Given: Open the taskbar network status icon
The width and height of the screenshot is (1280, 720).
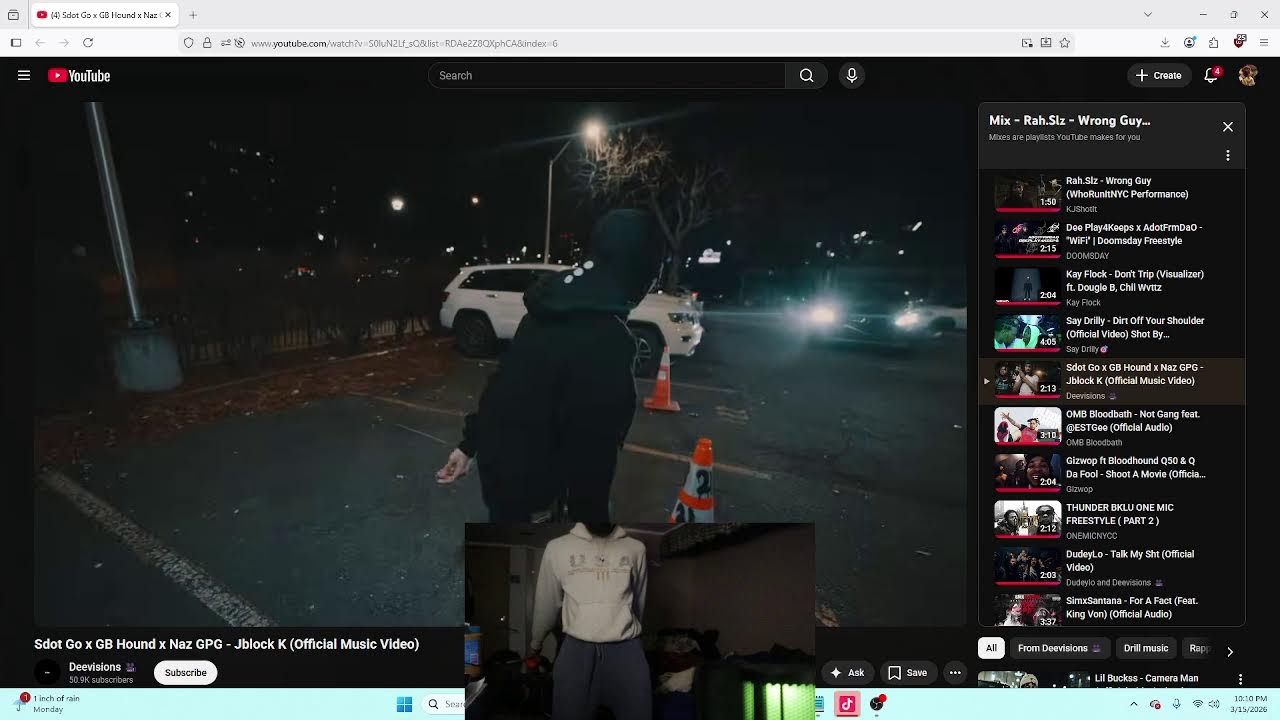Looking at the screenshot, I should (1198, 704).
